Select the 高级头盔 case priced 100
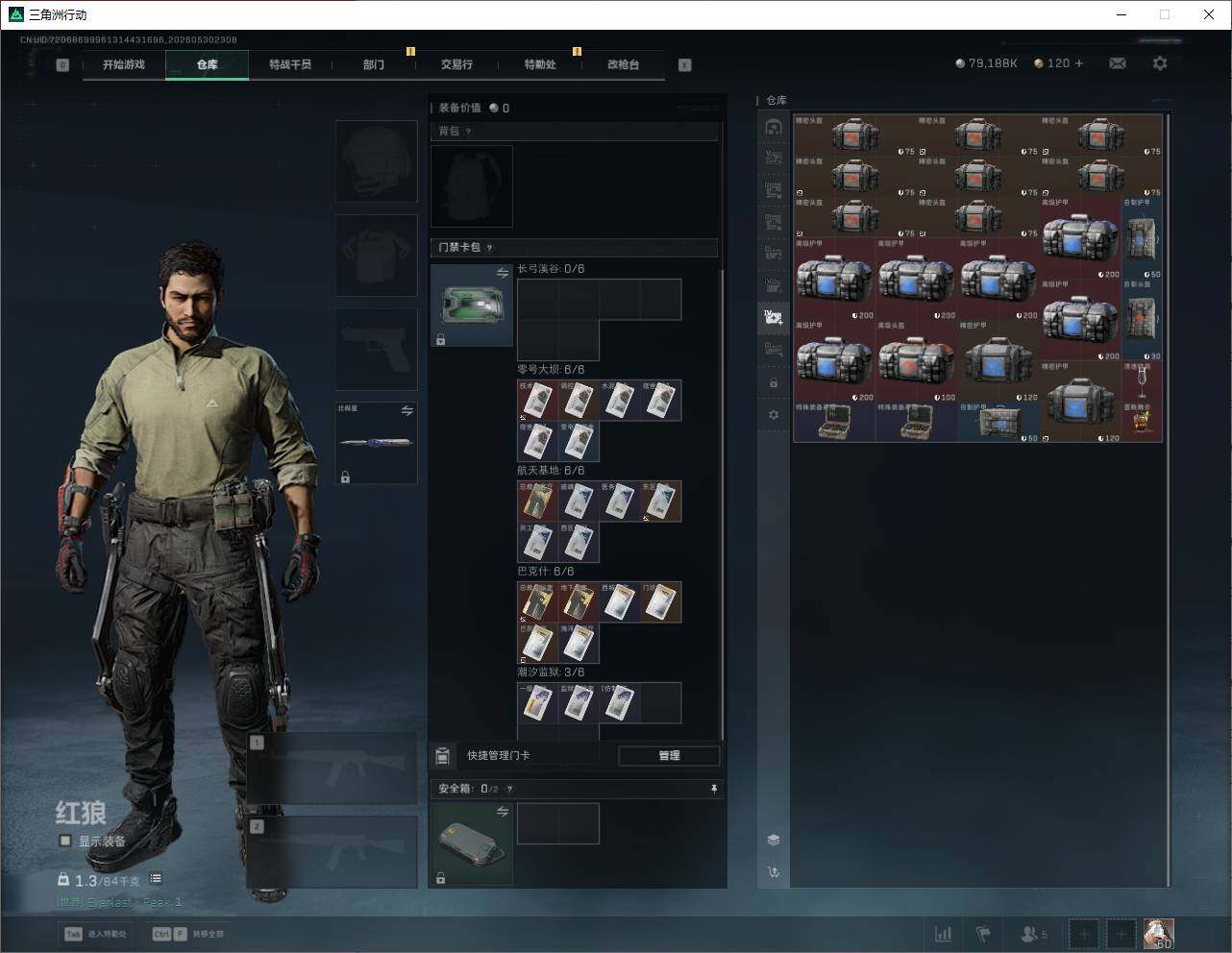Viewport: 1232px width, 953px height. click(x=917, y=361)
